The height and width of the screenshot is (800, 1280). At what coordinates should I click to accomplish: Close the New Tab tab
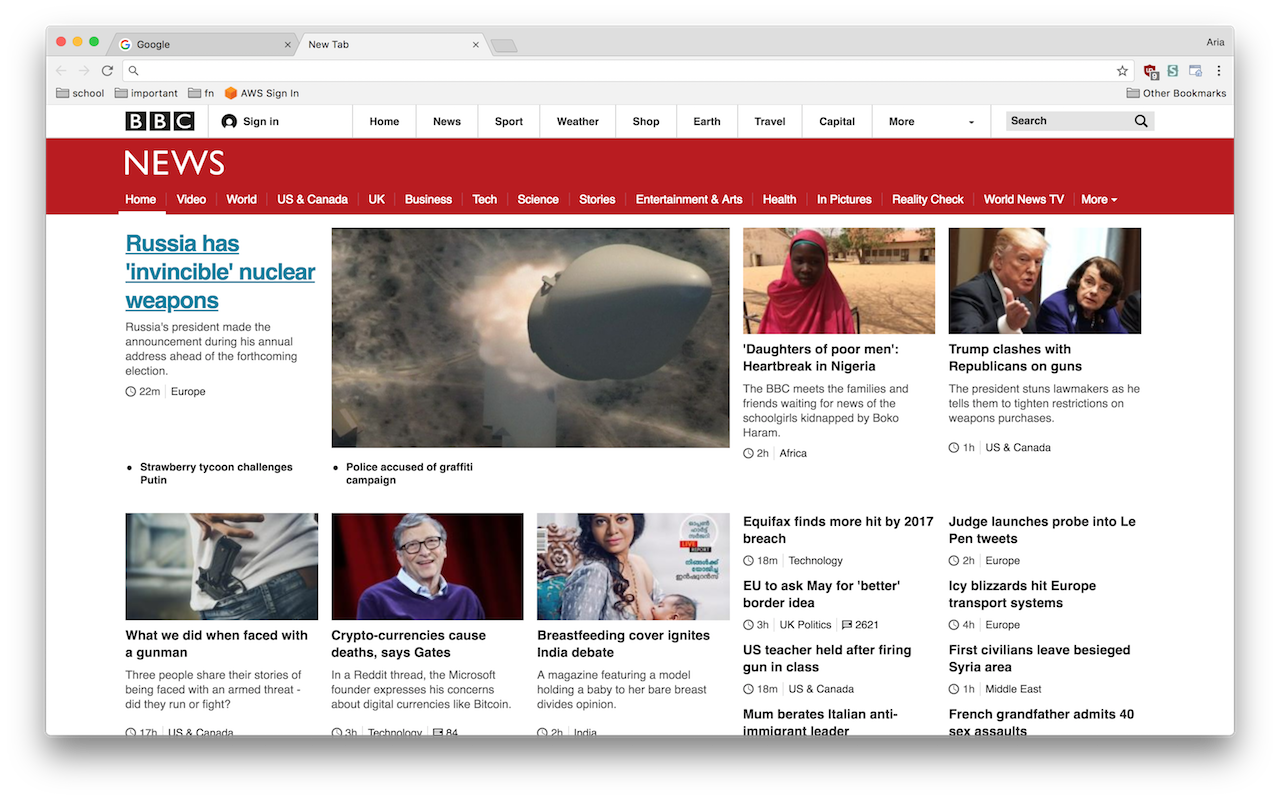pos(476,44)
